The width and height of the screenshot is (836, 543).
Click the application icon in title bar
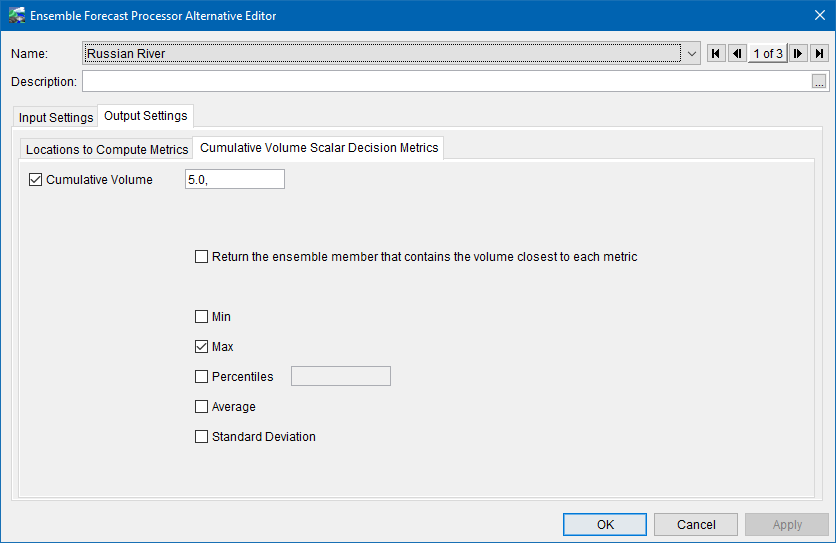pyautogui.click(x=17, y=15)
